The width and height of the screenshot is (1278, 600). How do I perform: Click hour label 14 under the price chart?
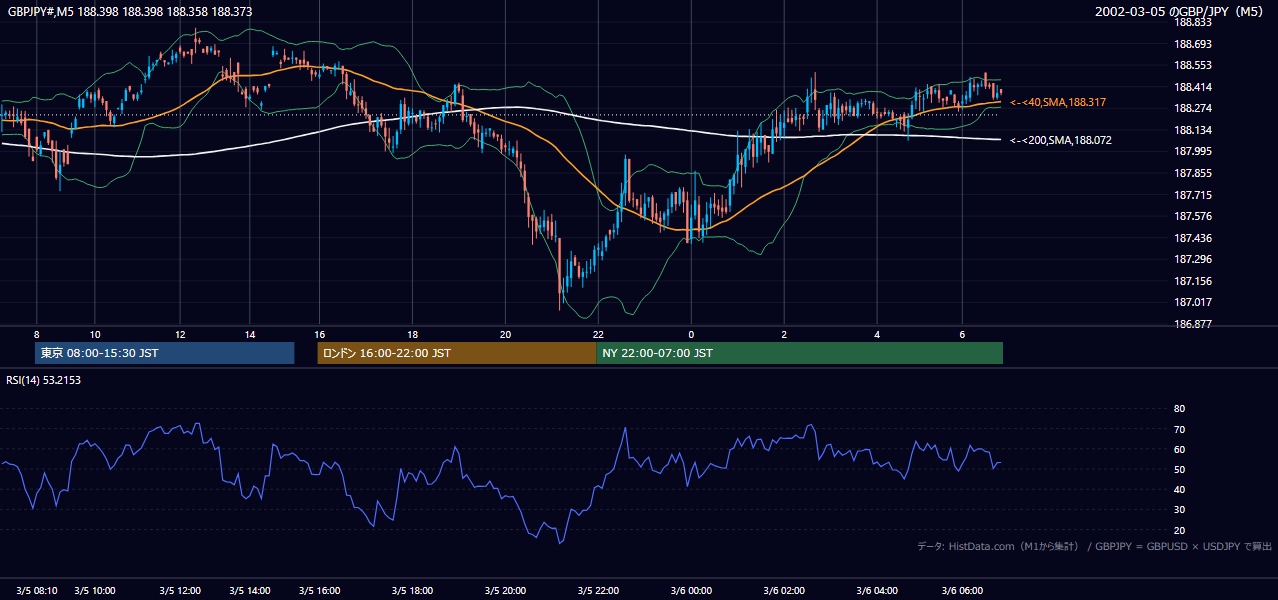(250, 334)
